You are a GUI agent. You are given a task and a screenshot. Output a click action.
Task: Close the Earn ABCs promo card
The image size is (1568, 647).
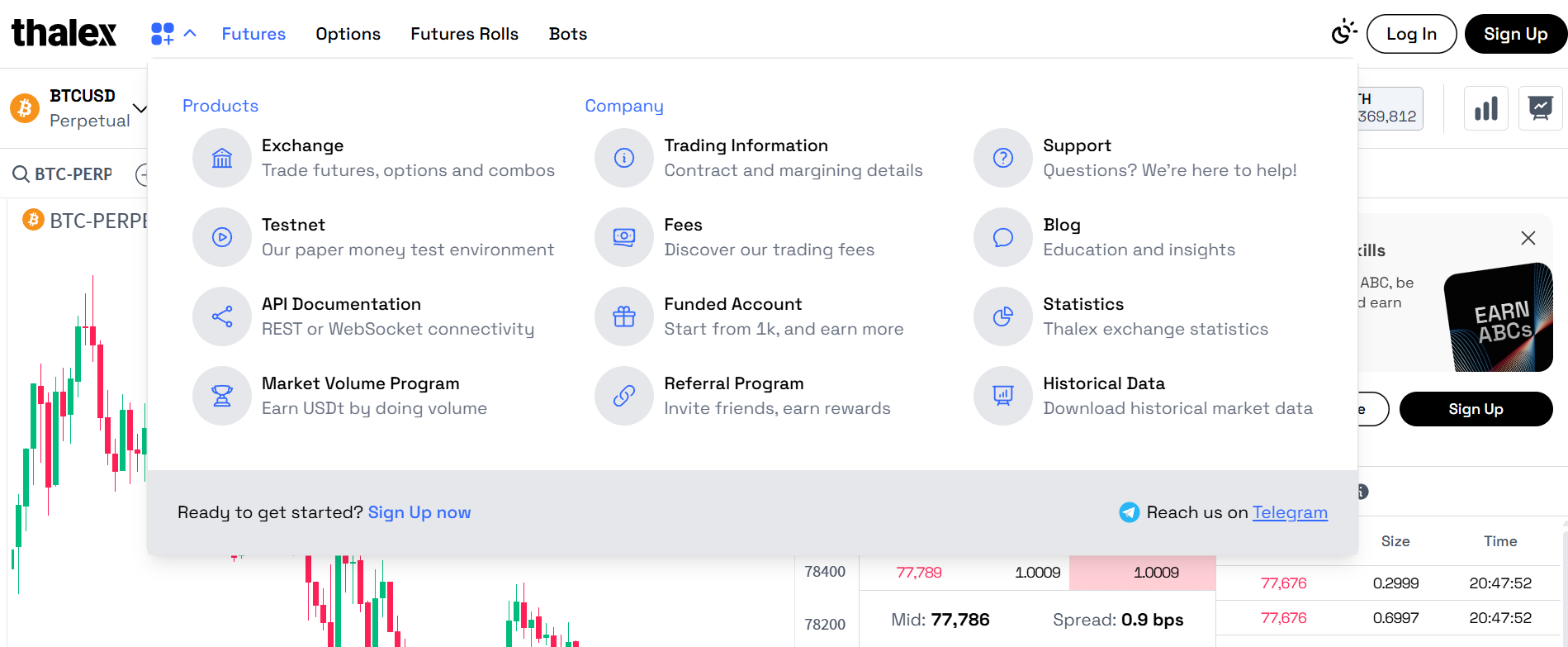point(1528,238)
